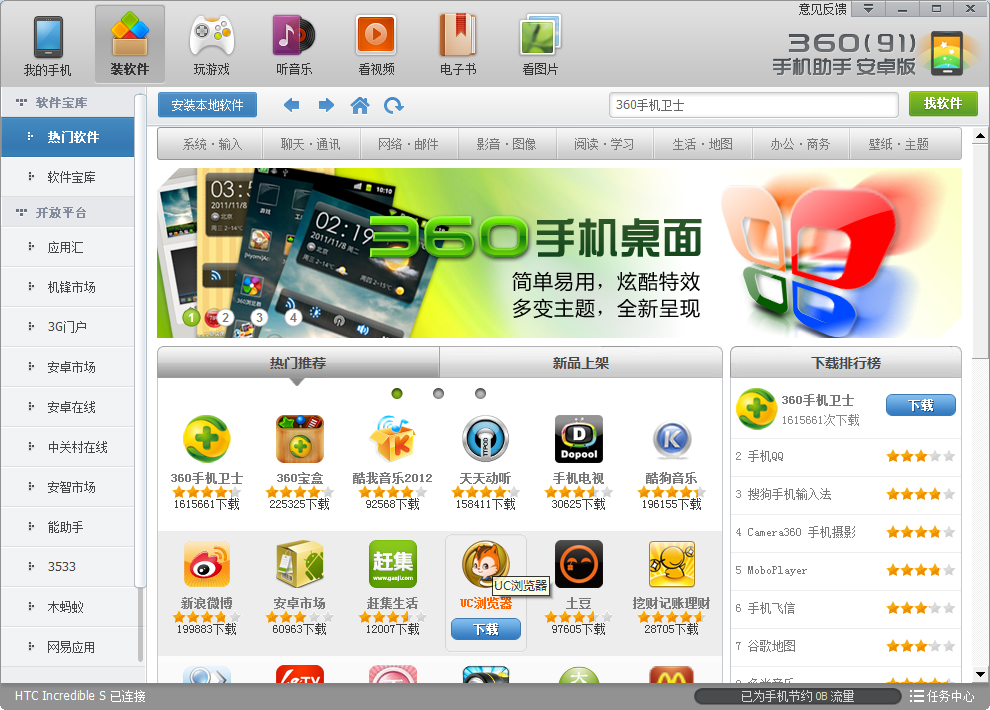Click the home navigation icon
The width and height of the screenshot is (990, 710).
point(360,105)
